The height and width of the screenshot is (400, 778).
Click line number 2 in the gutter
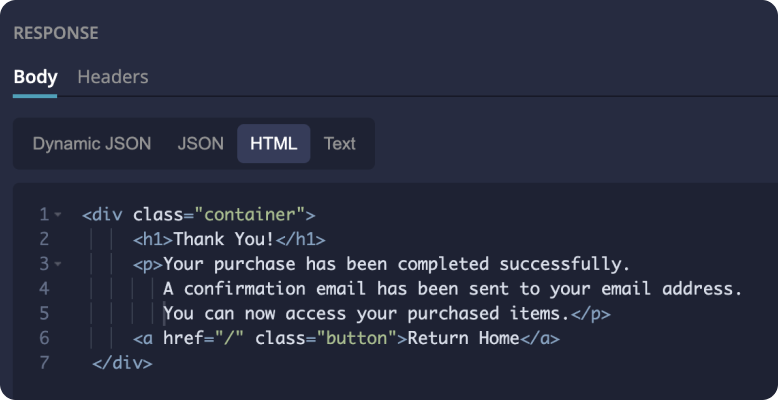44,239
